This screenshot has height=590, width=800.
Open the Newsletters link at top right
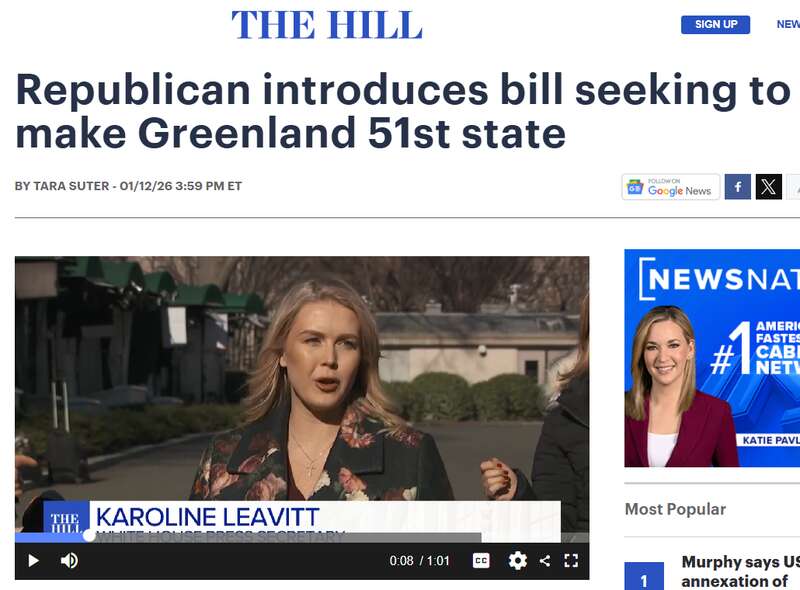[788, 24]
